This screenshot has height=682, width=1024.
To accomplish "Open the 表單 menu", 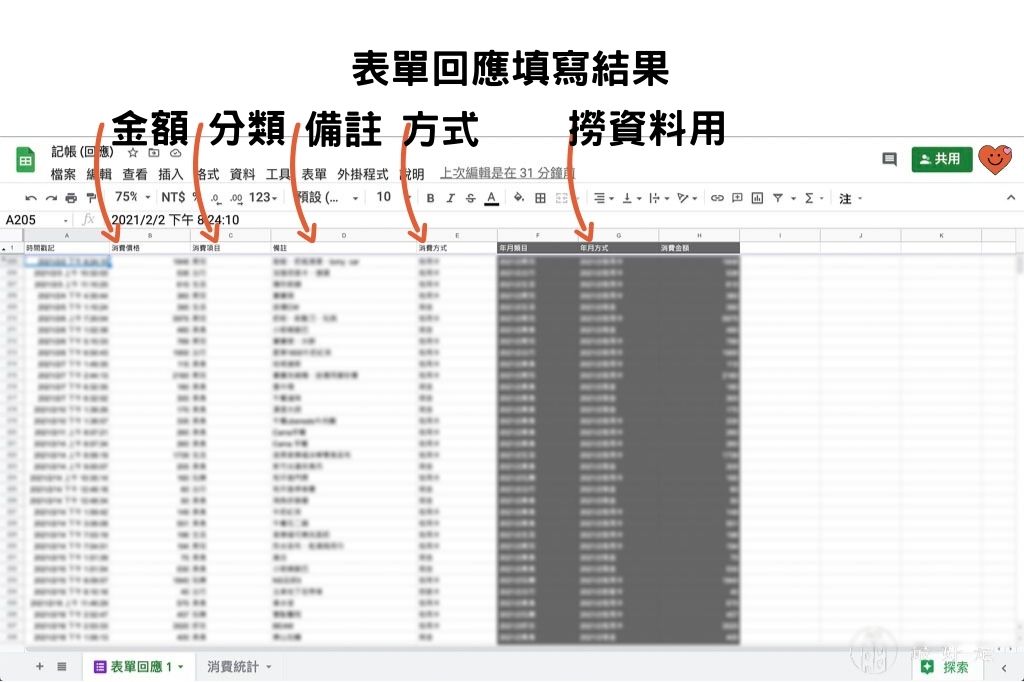I will click(313, 174).
